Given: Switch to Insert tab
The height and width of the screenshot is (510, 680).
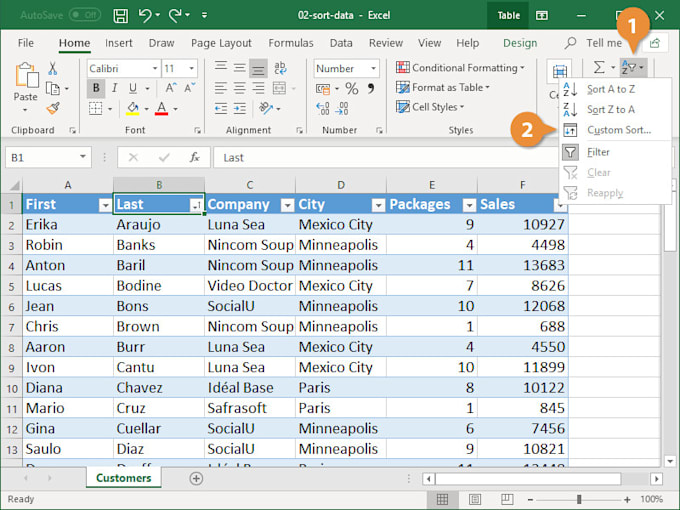Looking at the screenshot, I should [118, 43].
